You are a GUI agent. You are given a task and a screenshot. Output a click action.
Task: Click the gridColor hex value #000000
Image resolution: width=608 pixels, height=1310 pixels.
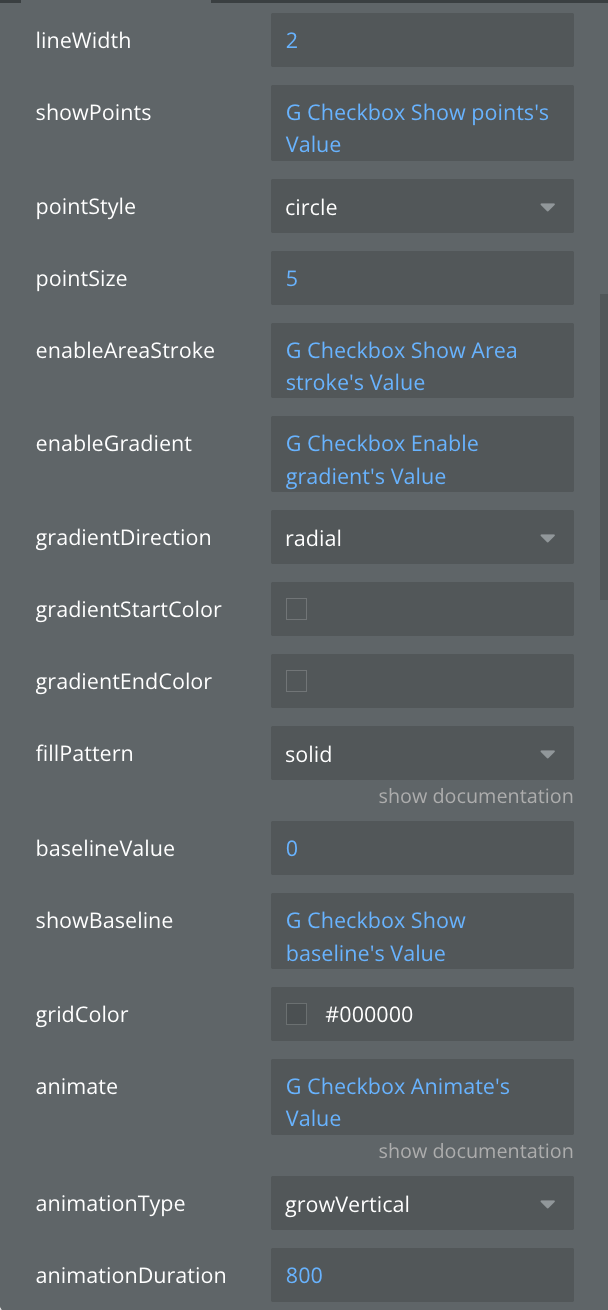pos(369,1015)
